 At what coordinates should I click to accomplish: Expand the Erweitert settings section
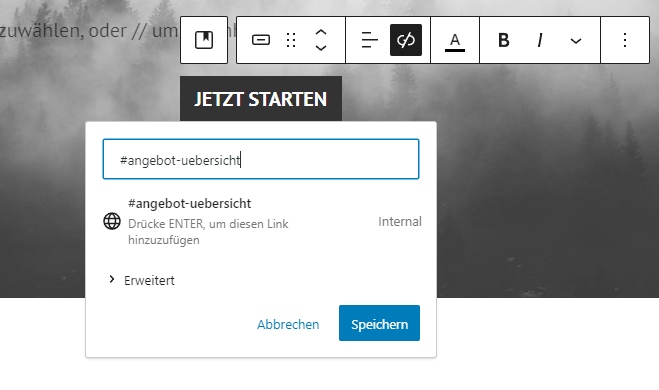click(x=142, y=280)
